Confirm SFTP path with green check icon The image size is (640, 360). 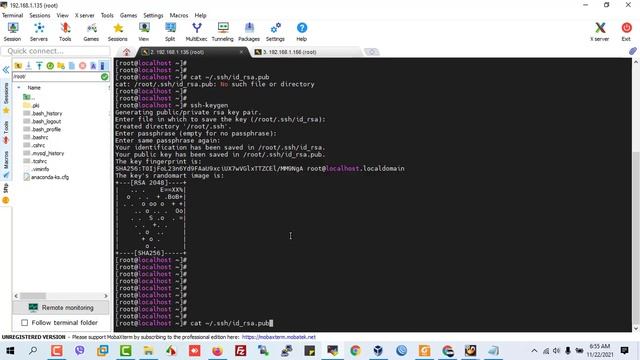click(x=104, y=76)
